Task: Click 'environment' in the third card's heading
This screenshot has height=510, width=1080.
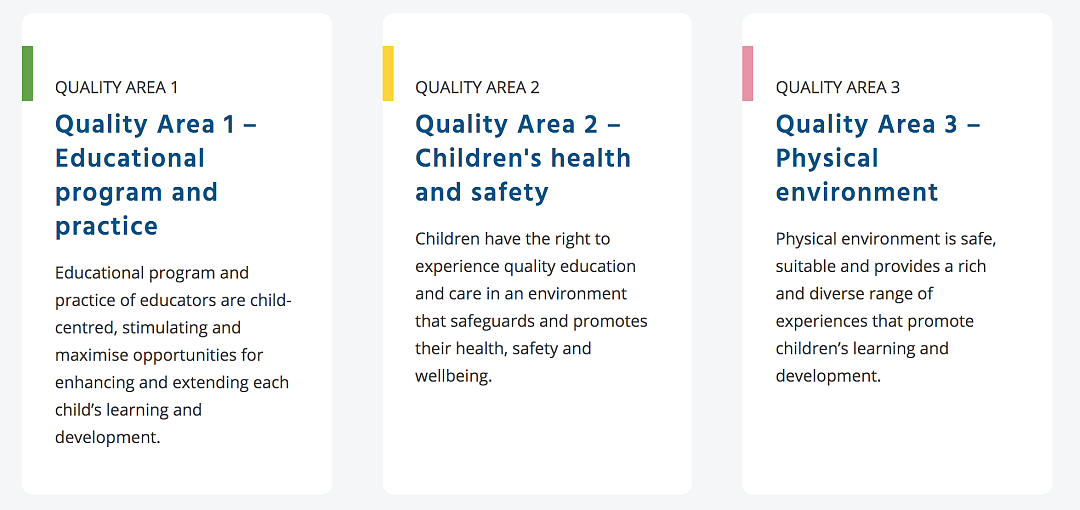Action: [x=857, y=192]
